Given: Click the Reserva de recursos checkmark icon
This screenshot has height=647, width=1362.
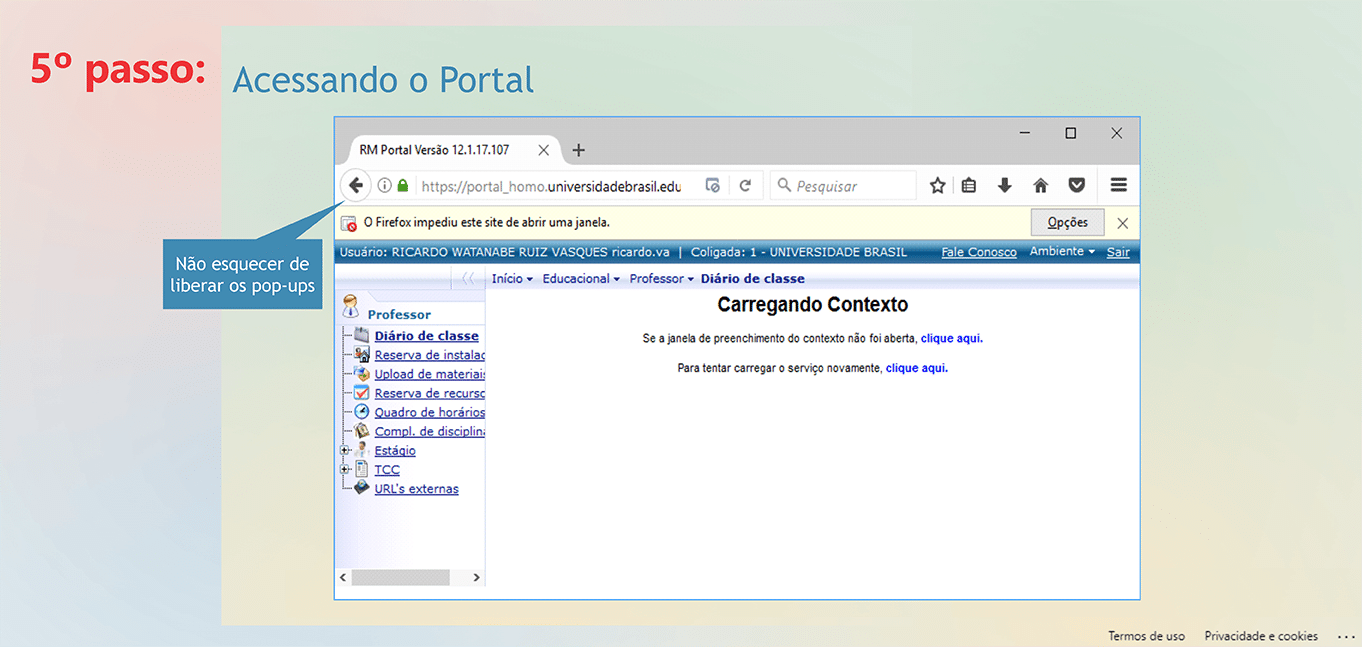Looking at the screenshot, I should point(362,393).
